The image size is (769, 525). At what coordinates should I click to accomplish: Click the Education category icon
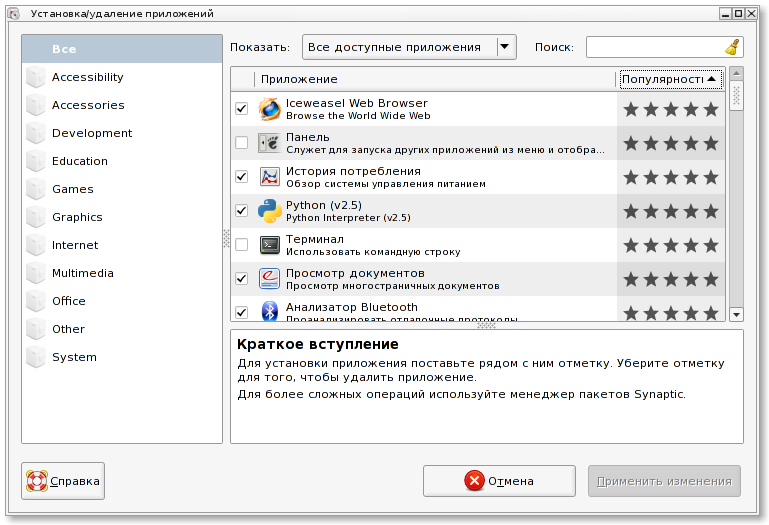[x=36, y=161]
